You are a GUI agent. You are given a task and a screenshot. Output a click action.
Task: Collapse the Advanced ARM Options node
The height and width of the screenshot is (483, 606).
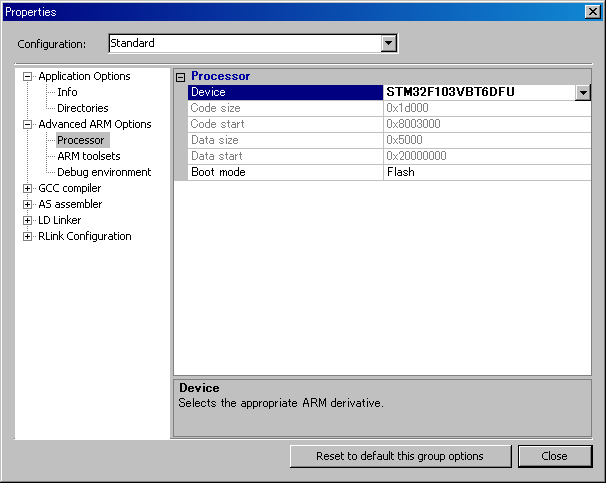click(28, 124)
